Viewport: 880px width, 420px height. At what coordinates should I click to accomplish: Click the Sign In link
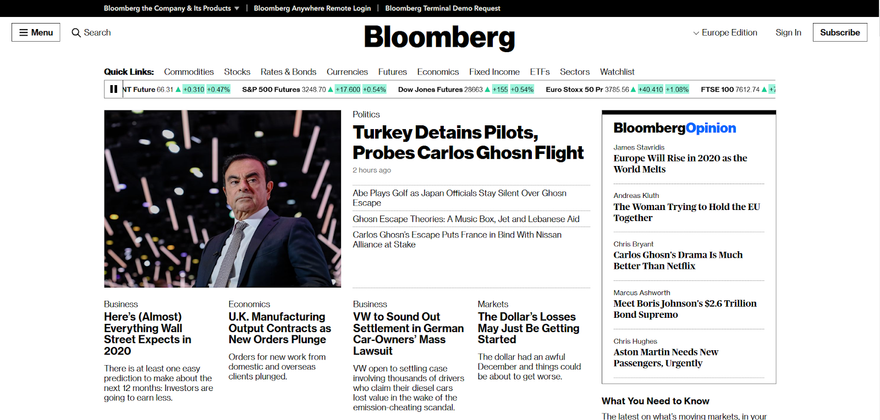click(x=788, y=33)
